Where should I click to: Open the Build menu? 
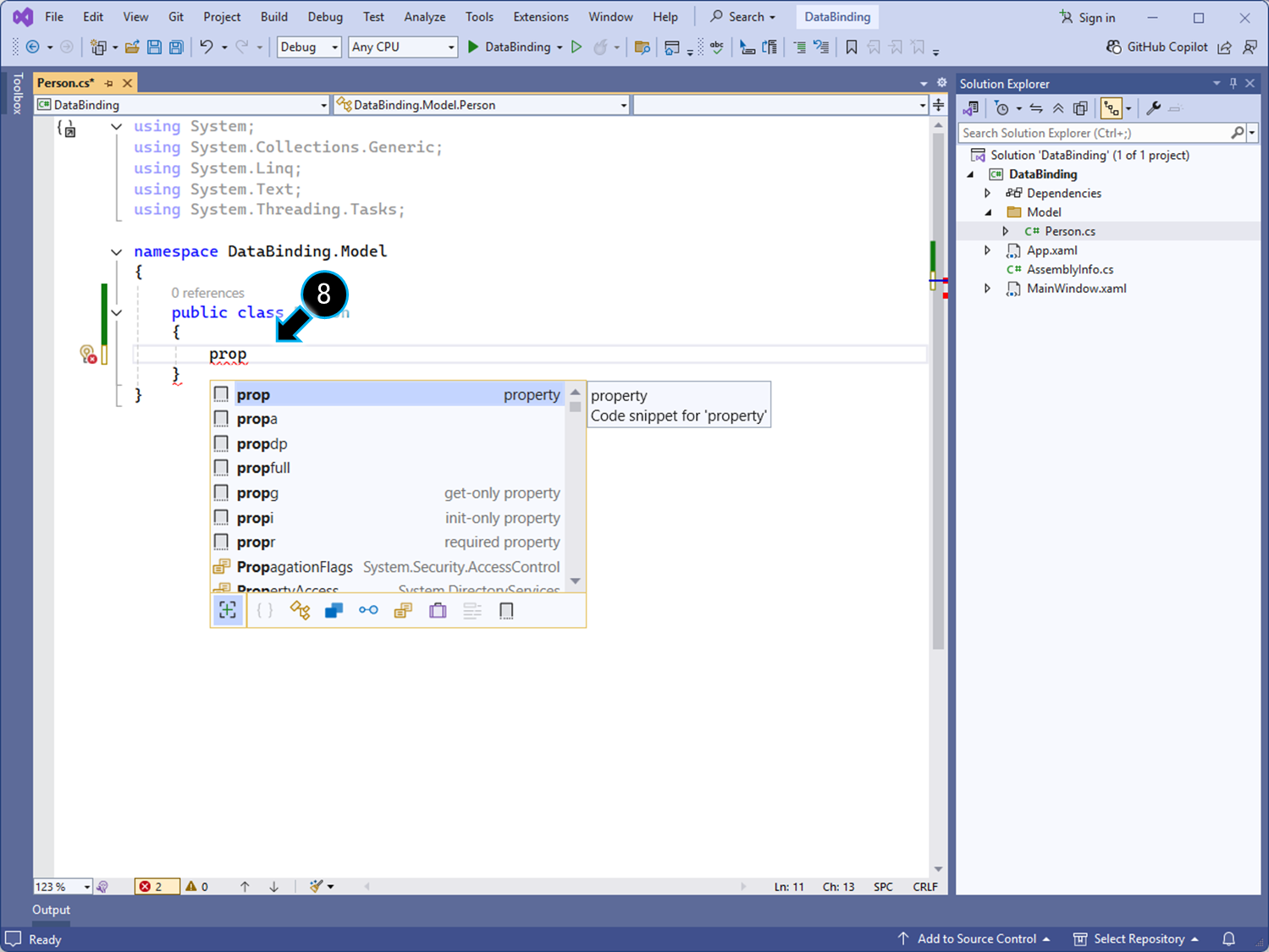coord(274,17)
